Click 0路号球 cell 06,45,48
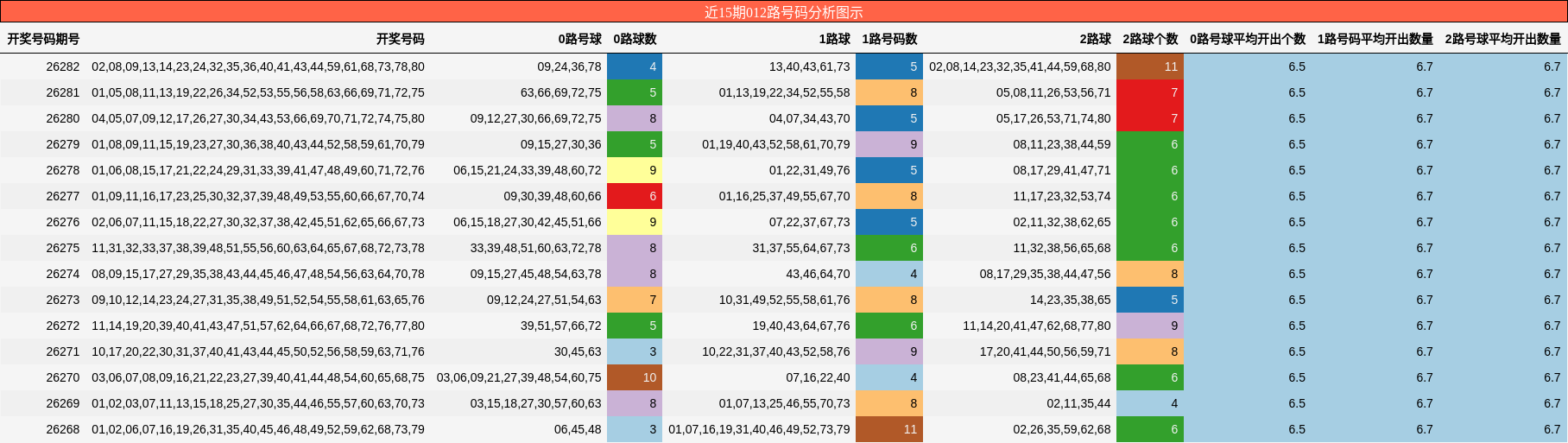 click(578, 429)
